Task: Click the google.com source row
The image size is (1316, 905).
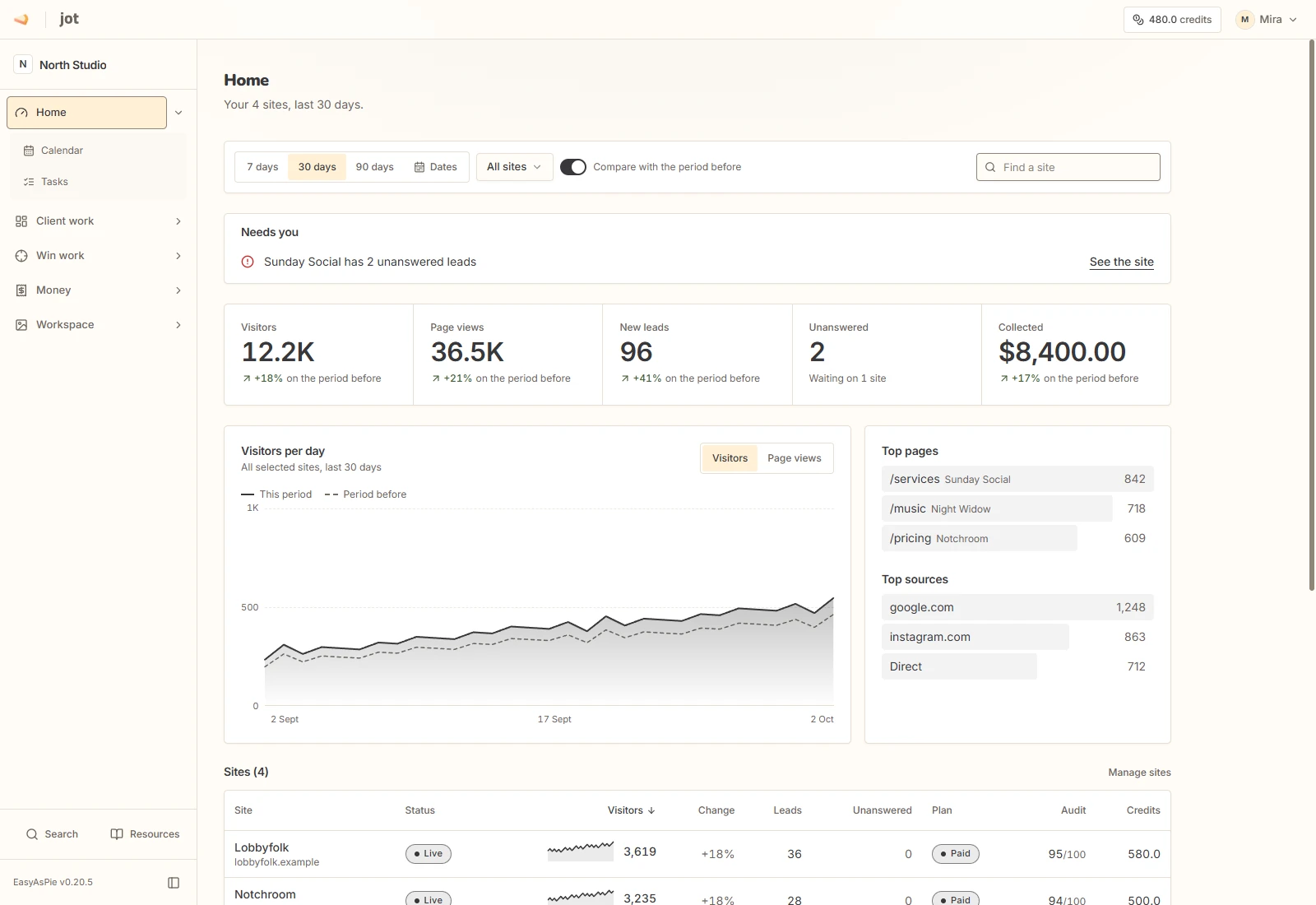Action: [x=1017, y=607]
